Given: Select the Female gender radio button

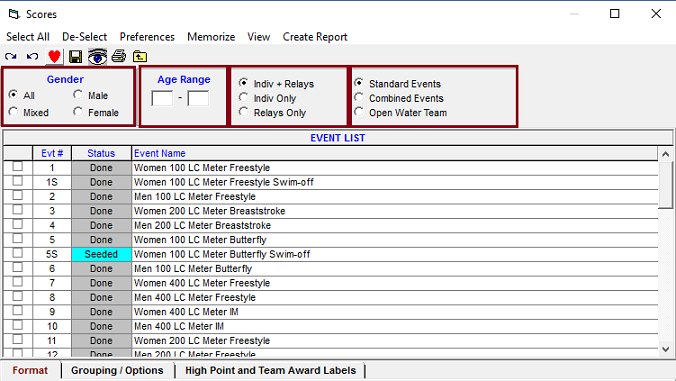Looking at the screenshot, I should pyautogui.click(x=78, y=112).
